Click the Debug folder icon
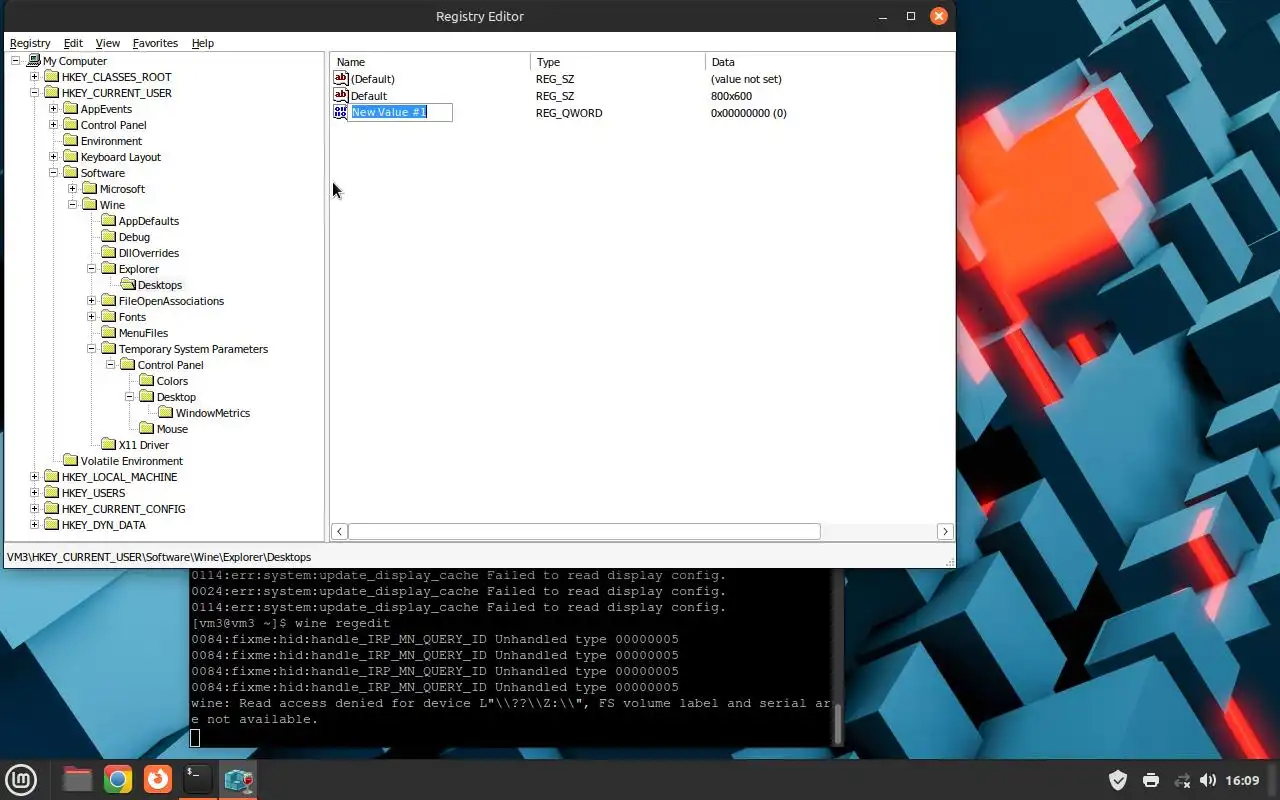 click(109, 237)
